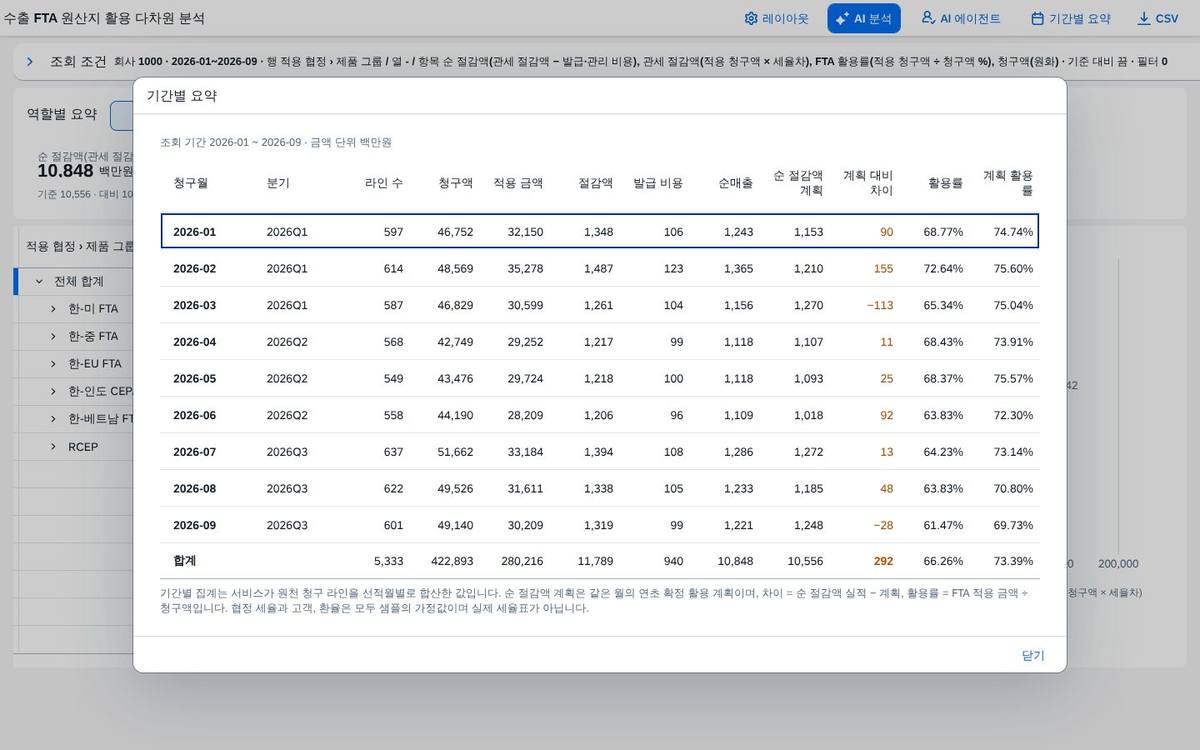Image resolution: width=1200 pixels, height=750 pixels.
Task: Click the 절감액 column header
Action: [x=595, y=183]
